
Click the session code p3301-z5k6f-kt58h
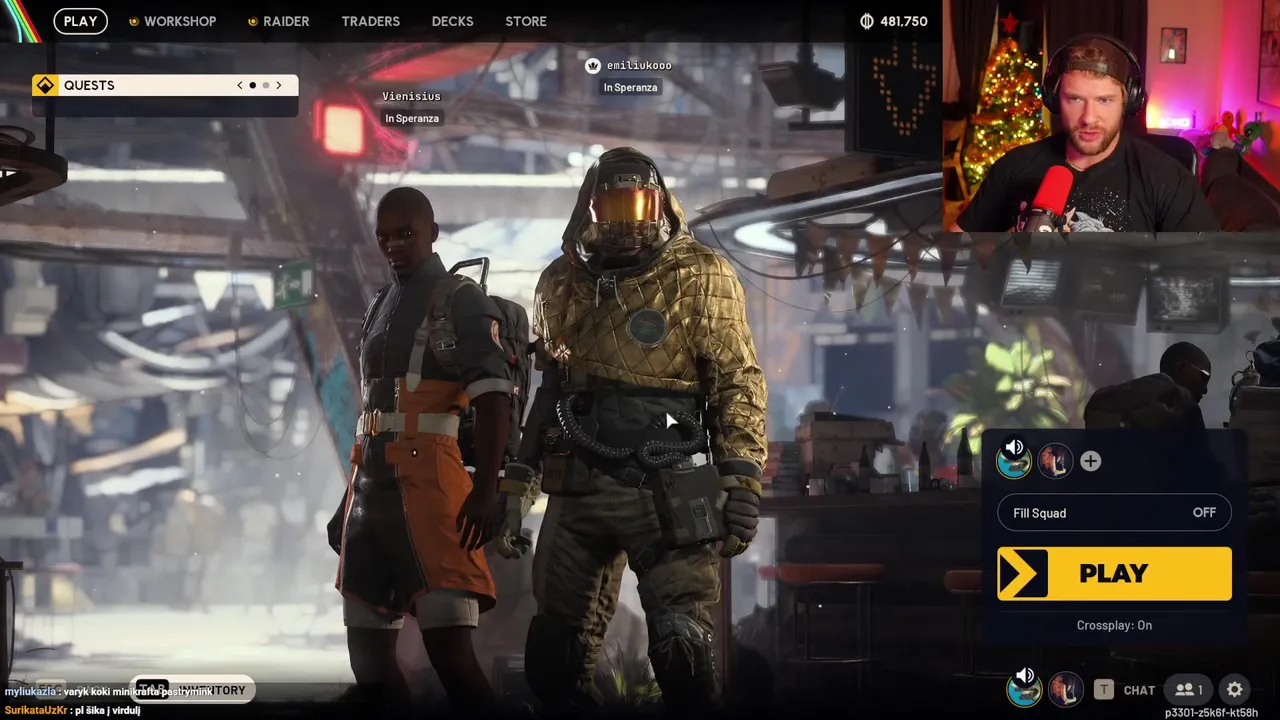click(x=1211, y=713)
